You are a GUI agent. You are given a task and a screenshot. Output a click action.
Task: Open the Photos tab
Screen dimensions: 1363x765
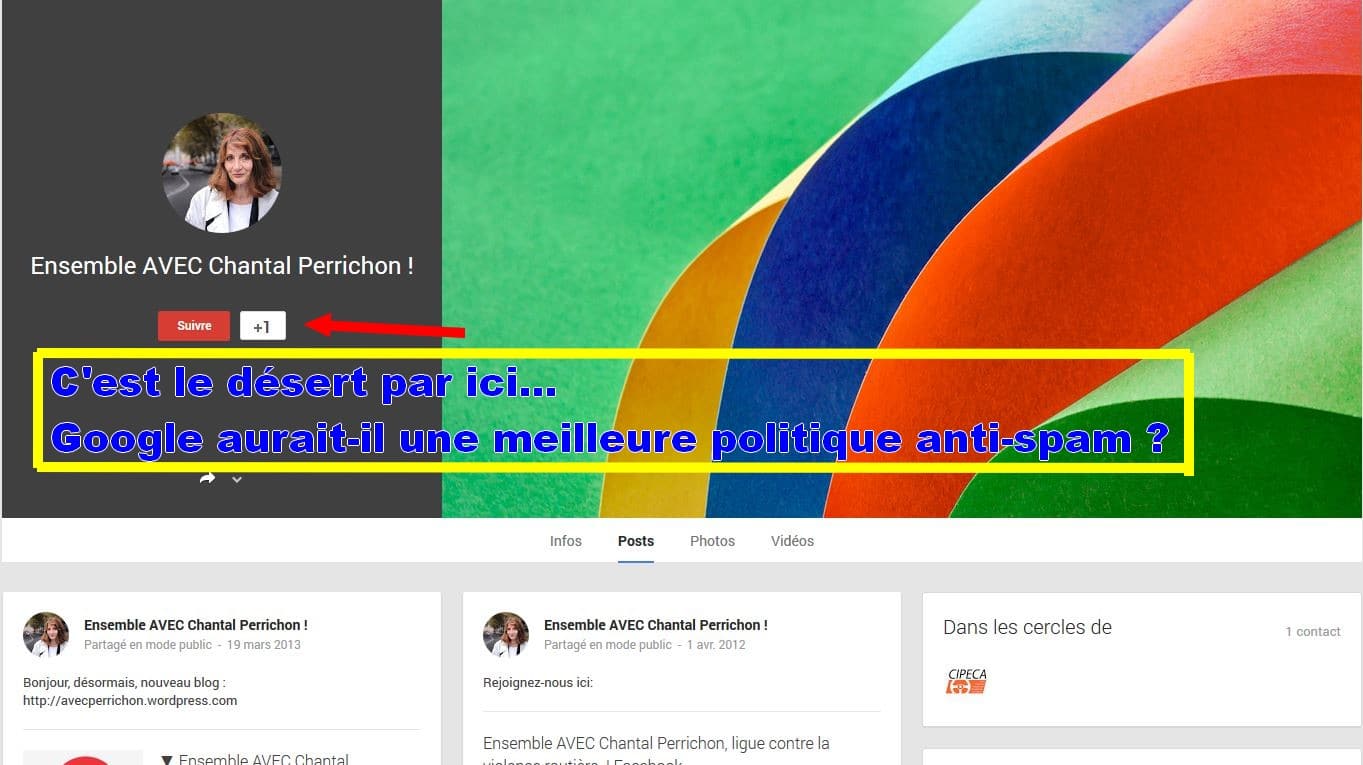click(x=712, y=541)
